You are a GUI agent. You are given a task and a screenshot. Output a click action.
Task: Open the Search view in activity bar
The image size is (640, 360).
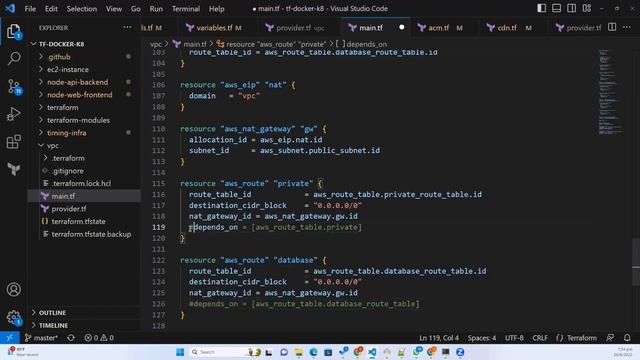(x=14, y=58)
